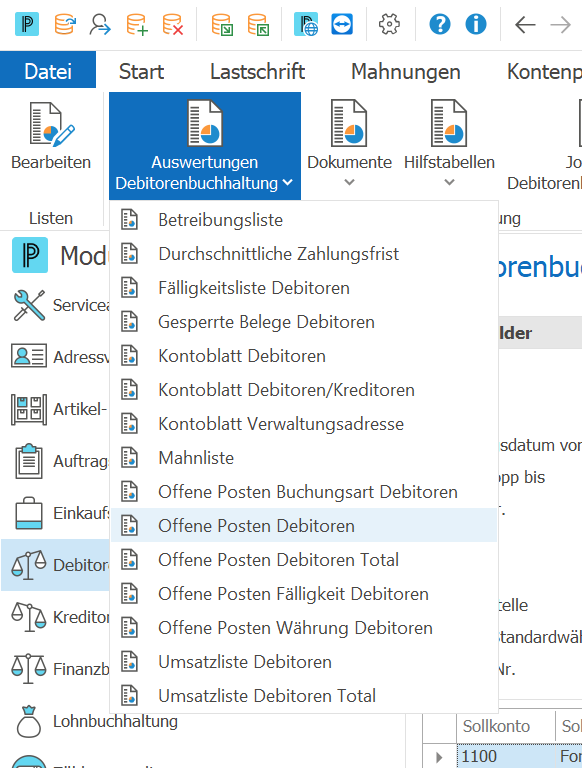Image resolution: width=582 pixels, height=768 pixels.
Task: Open the Artikel module shelf icon
Action: pyautogui.click(x=29, y=409)
